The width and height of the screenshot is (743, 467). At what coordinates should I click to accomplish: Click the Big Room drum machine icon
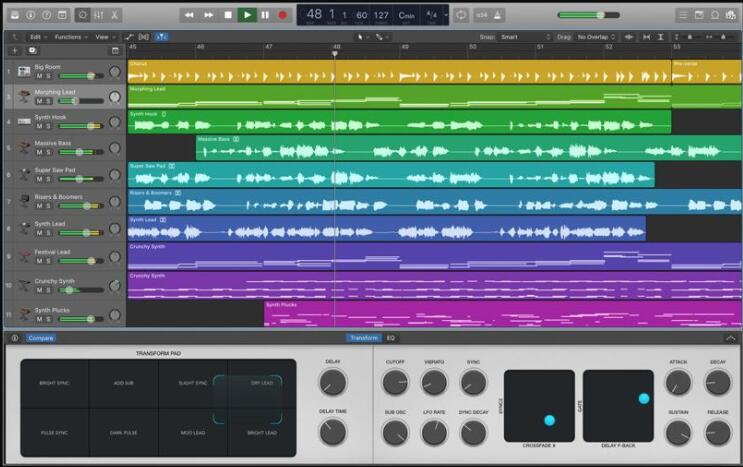[x=24, y=72]
